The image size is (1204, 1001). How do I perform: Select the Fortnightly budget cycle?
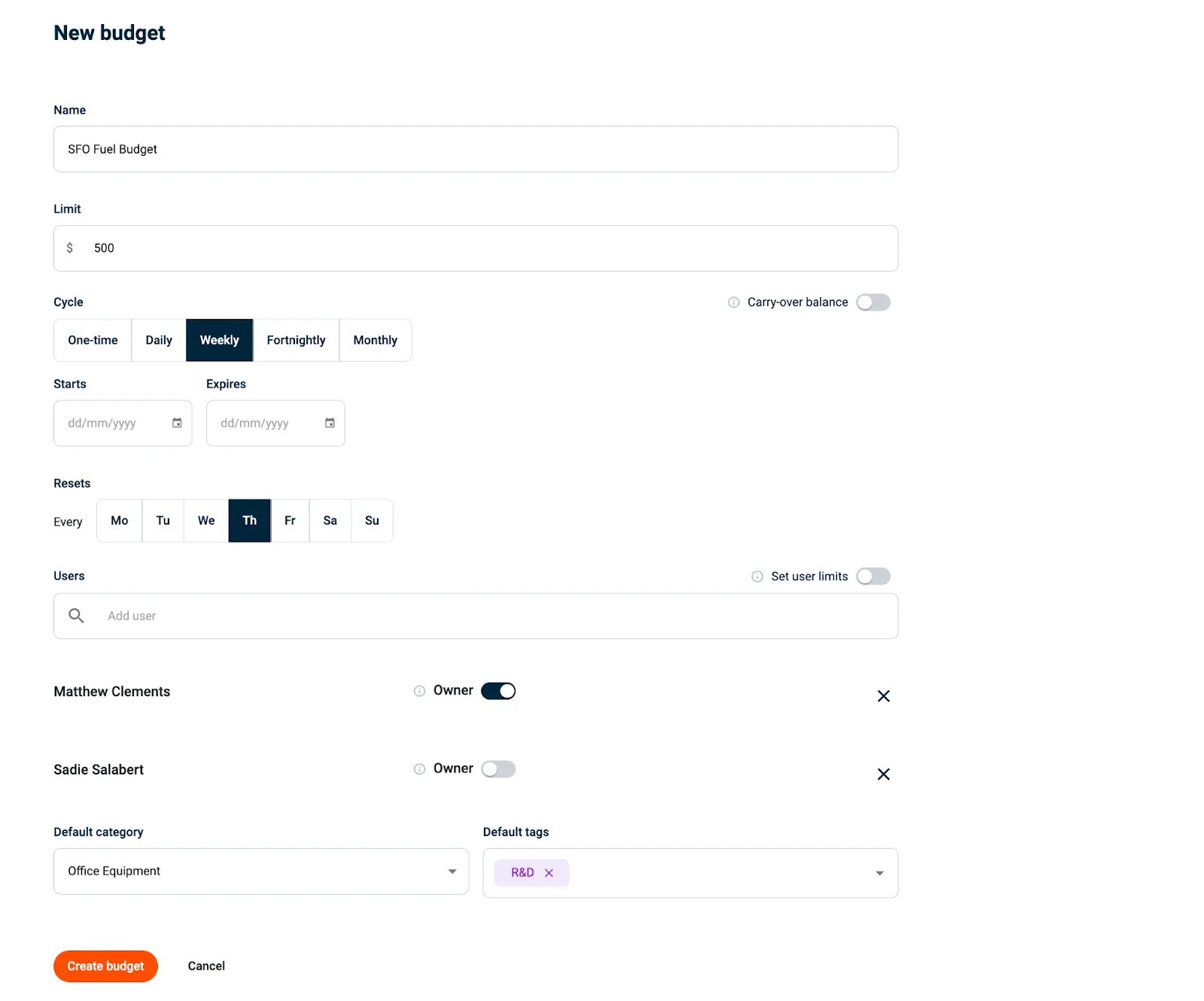[296, 339]
